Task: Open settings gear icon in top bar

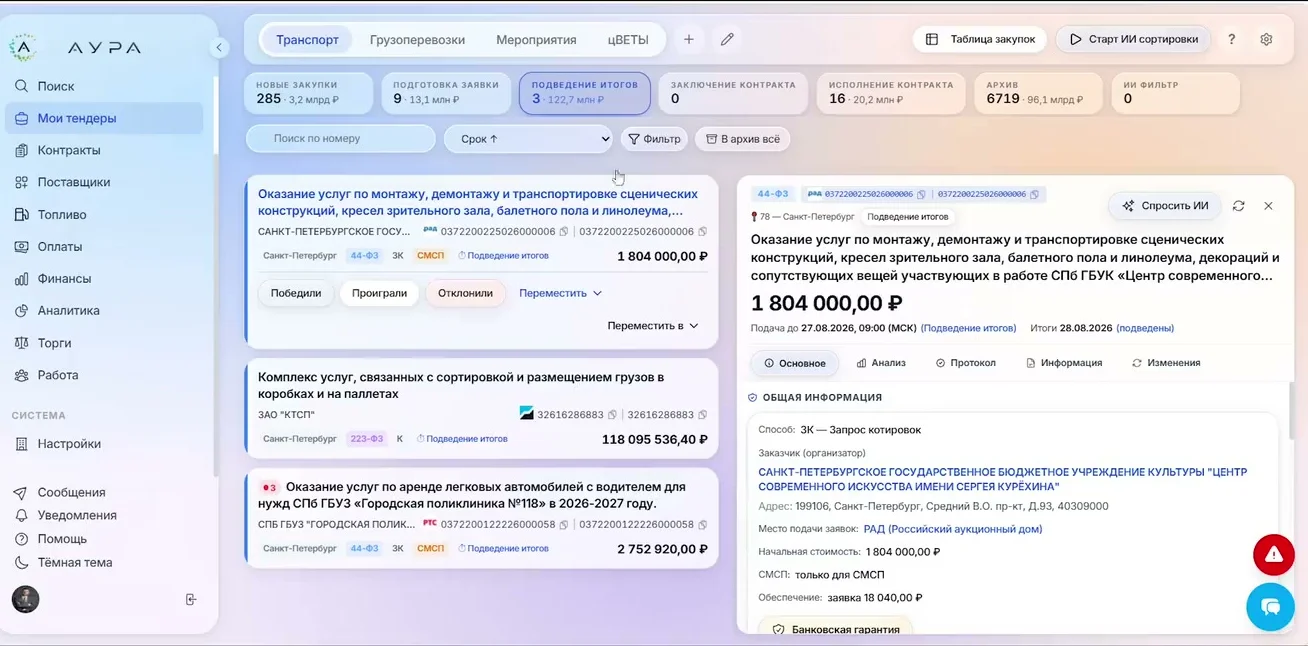Action: tap(1266, 39)
